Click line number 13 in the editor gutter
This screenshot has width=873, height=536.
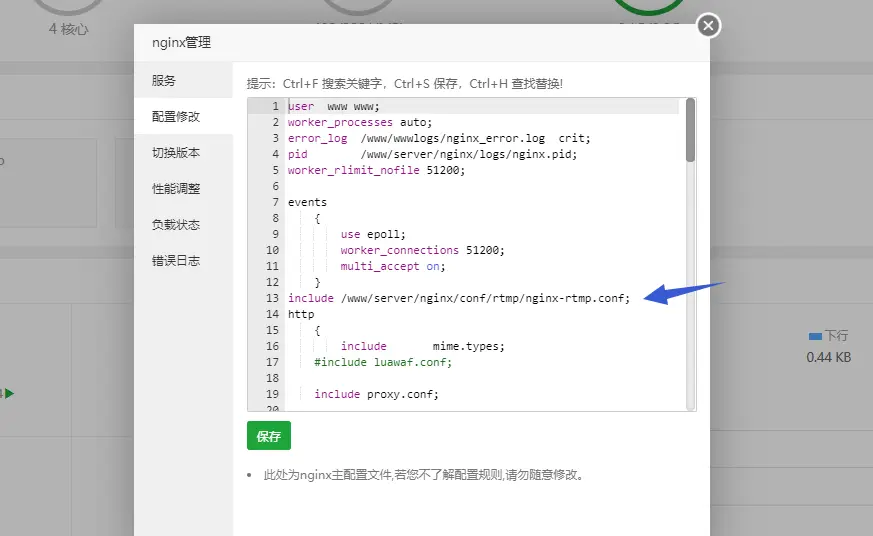point(272,299)
